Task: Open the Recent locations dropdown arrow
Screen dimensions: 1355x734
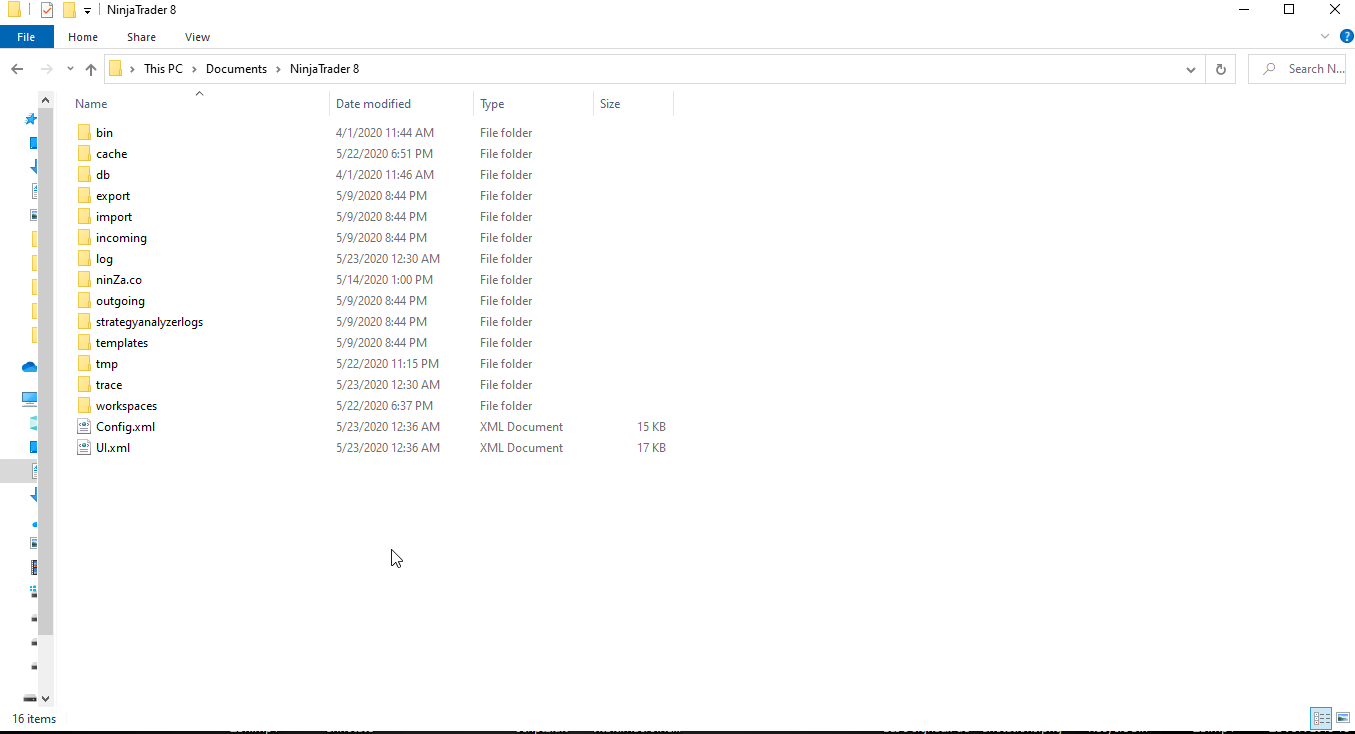Action: [70, 69]
